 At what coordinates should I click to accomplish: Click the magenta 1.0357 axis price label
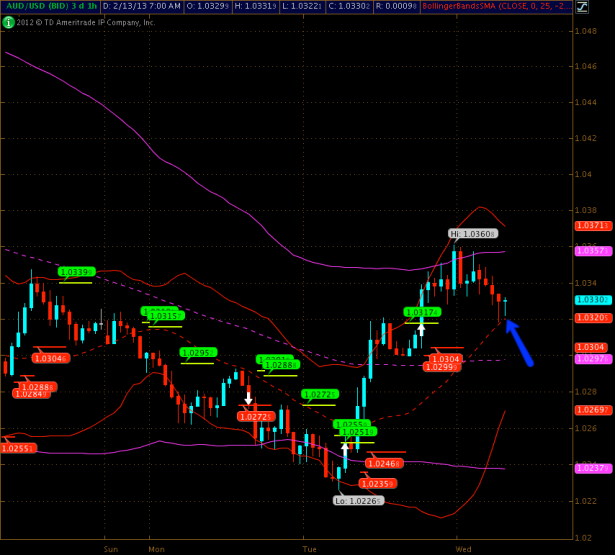(593, 251)
